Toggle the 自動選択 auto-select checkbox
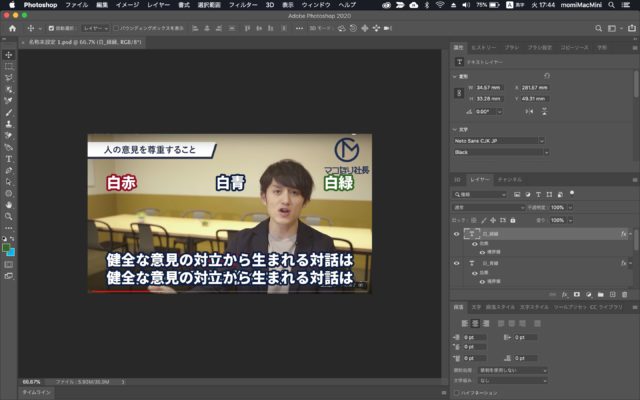This screenshot has height=400, width=640. click(51, 28)
